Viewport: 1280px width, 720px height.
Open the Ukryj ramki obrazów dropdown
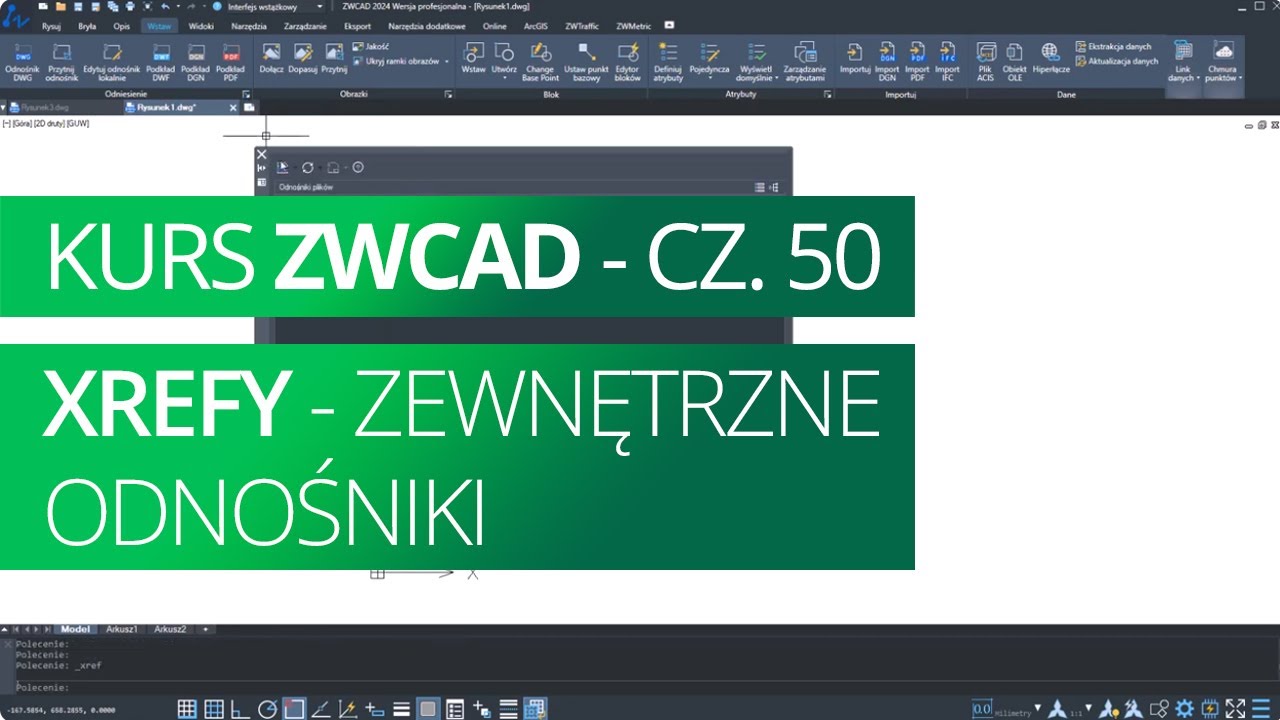447,61
